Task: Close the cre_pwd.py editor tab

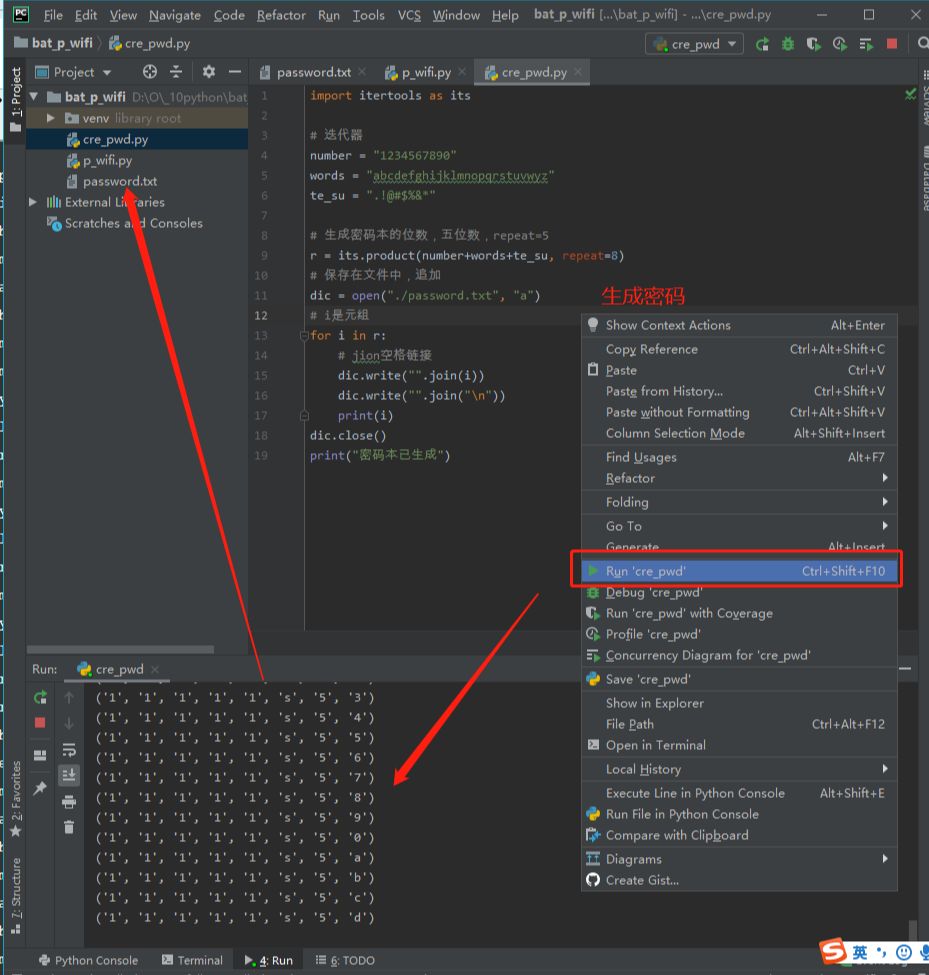Action: (x=578, y=72)
